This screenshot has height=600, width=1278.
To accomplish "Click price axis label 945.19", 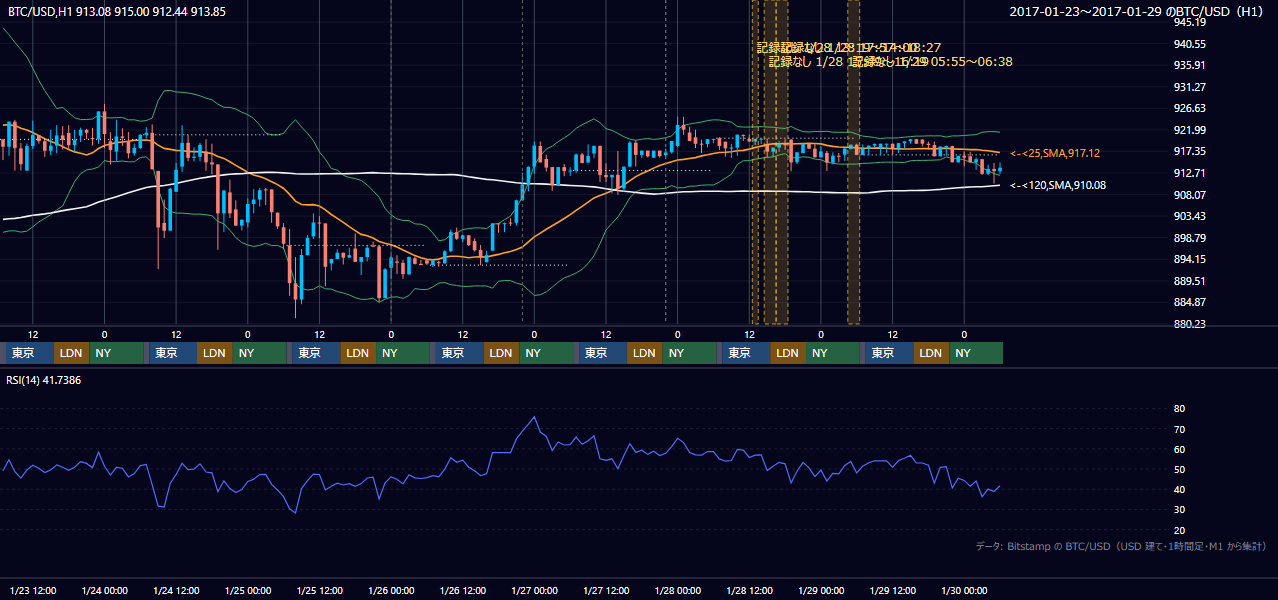I will click(1189, 22).
